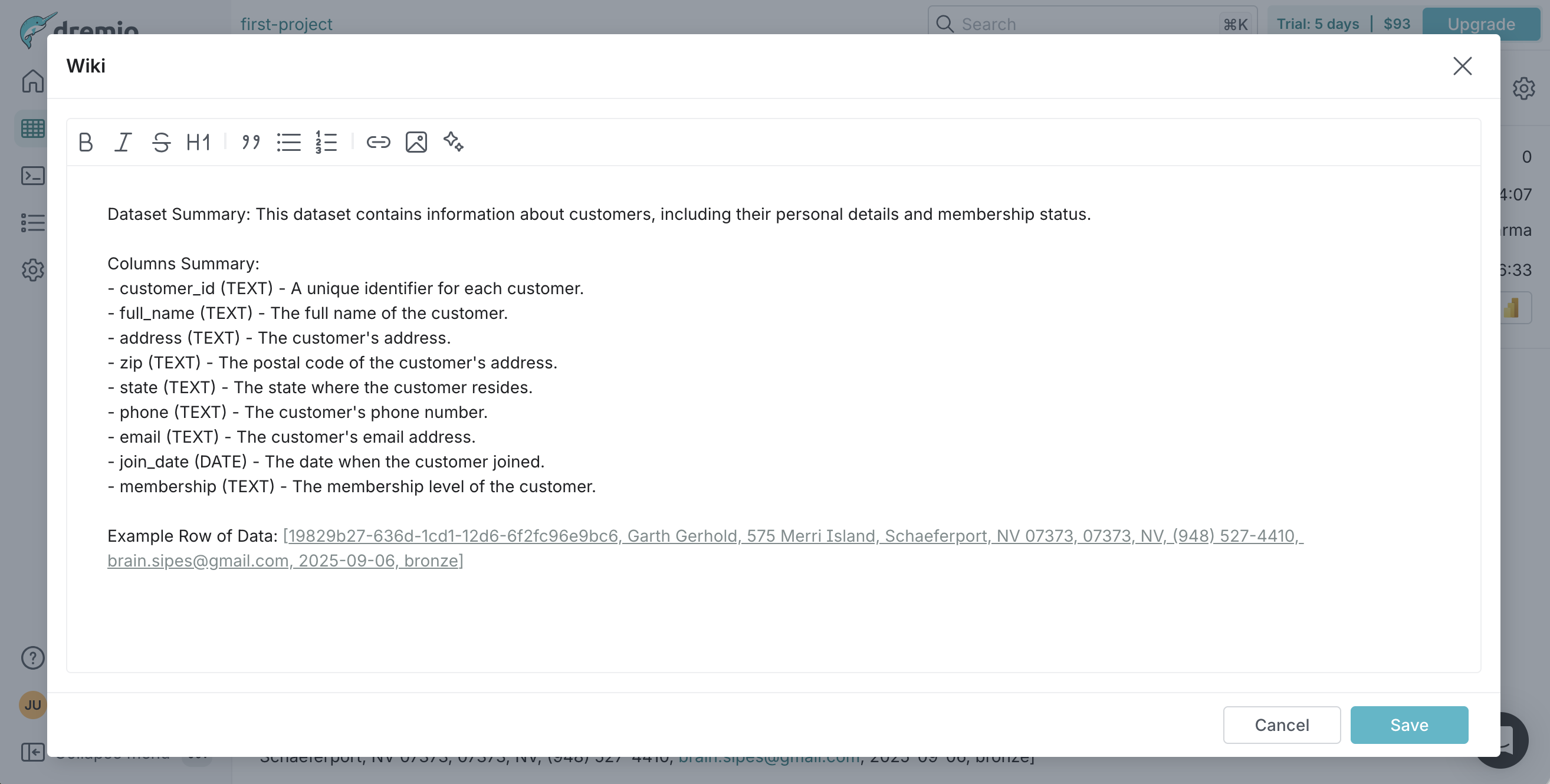Collapse the left navigation menu
Image resolution: width=1550 pixels, height=784 pixels.
32,751
